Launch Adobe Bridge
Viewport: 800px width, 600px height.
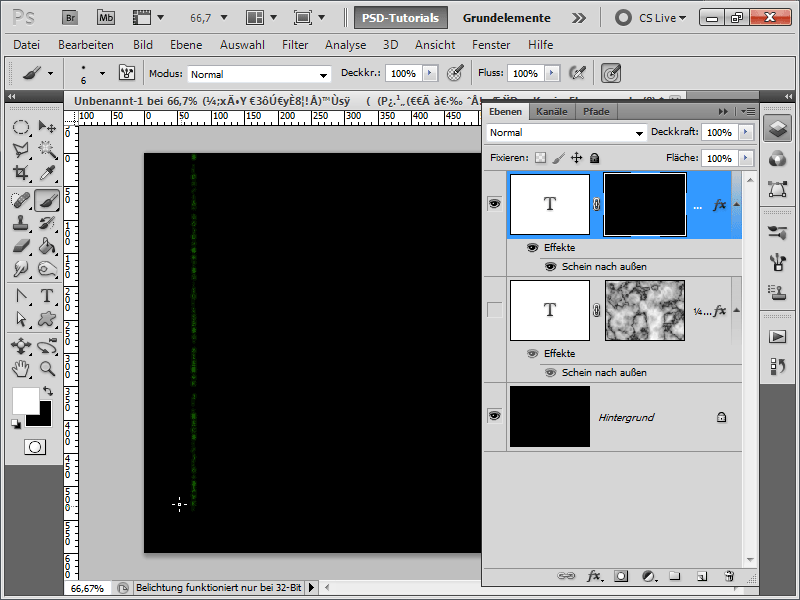[70, 18]
